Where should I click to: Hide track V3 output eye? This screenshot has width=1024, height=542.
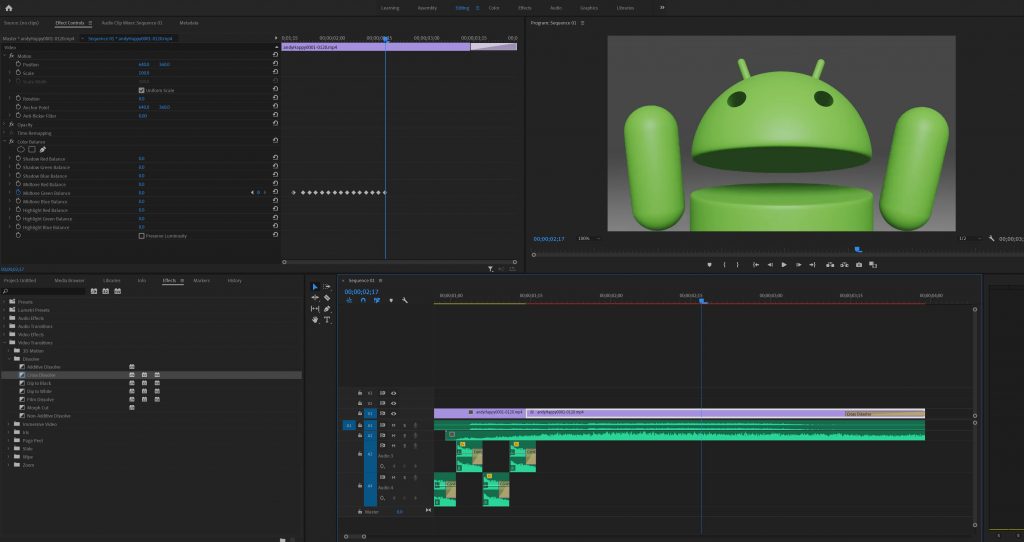[393, 393]
